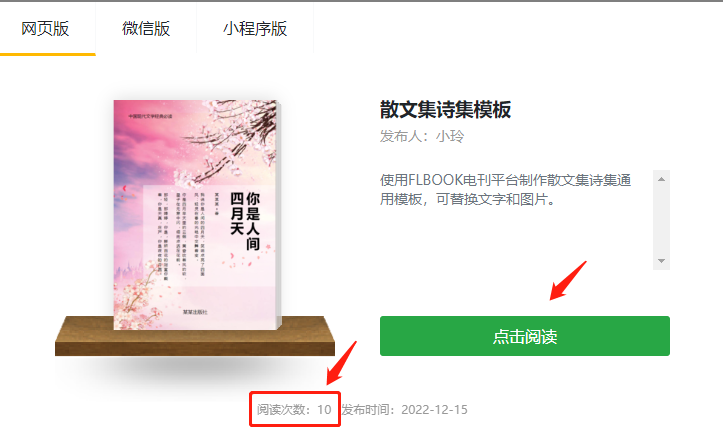Screen dimensions: 723x434
Task: Click the FLBOOK description text
Action: [505, 190]
